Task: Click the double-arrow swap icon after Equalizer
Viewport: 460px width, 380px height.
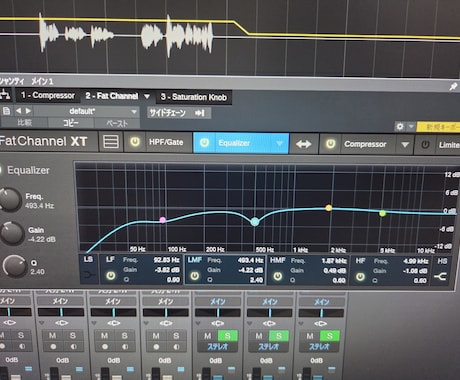Action: (x=303, y=144)
